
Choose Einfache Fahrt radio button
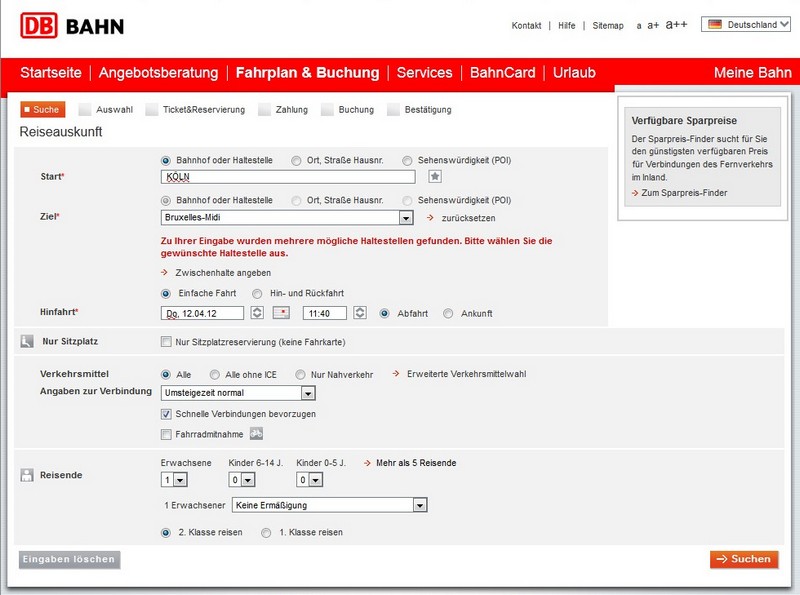[x=166, y=294]
